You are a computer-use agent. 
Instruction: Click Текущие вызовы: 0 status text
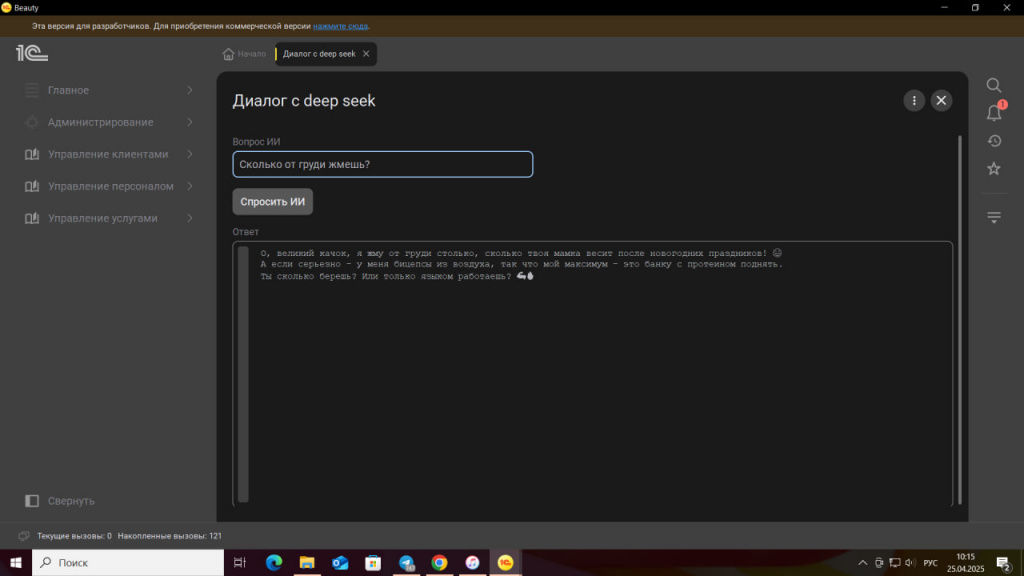[x=74, y=536]
